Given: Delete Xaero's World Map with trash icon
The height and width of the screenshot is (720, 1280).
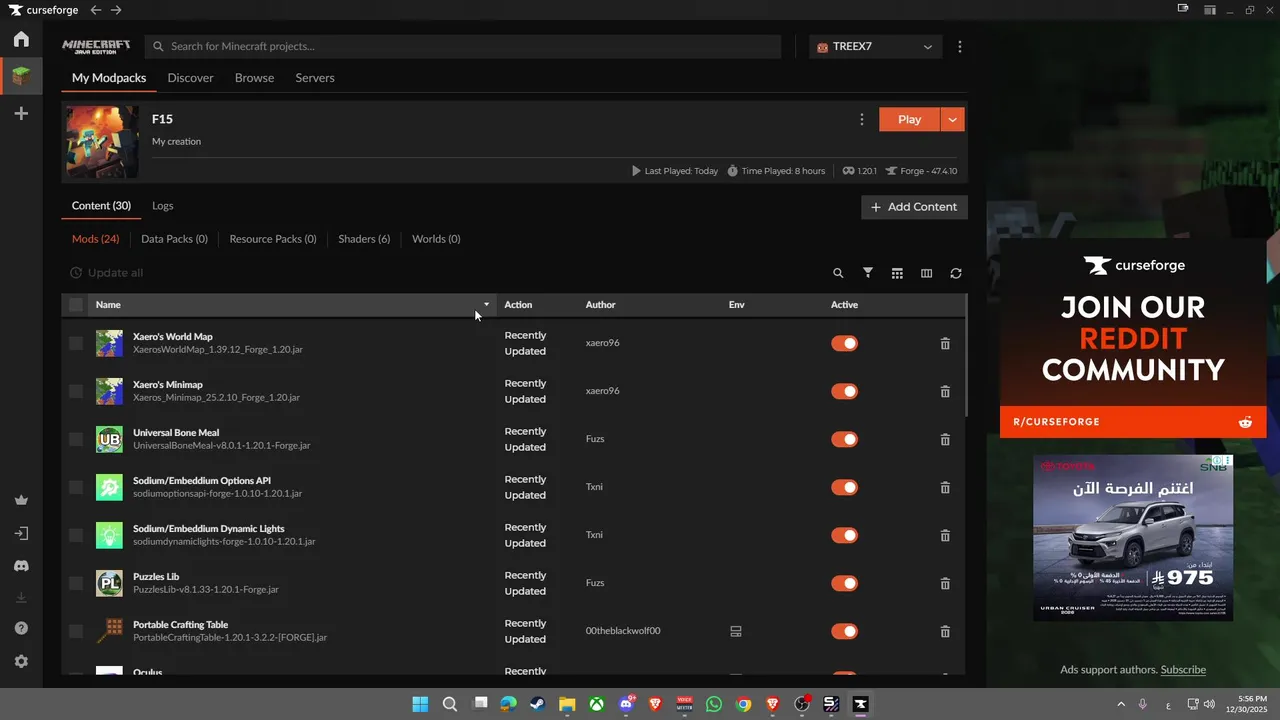Looking at the screenshot, I should point(945,343).
